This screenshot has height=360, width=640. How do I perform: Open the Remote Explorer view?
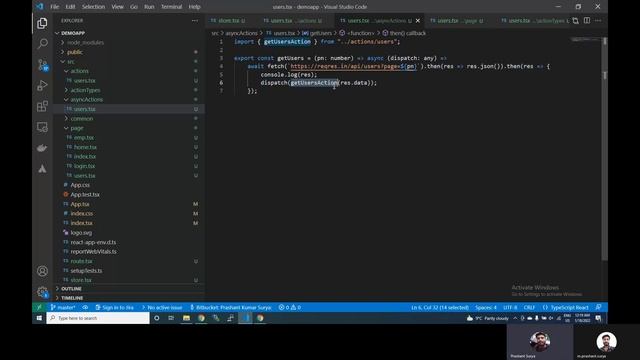42,127
